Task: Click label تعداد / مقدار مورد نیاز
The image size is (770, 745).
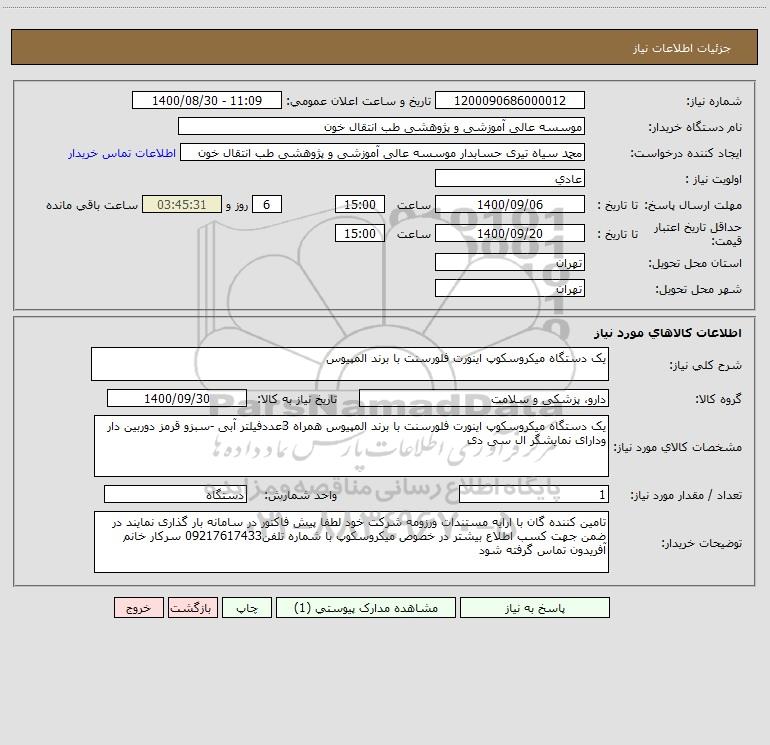Action: [x=686, y=495]
